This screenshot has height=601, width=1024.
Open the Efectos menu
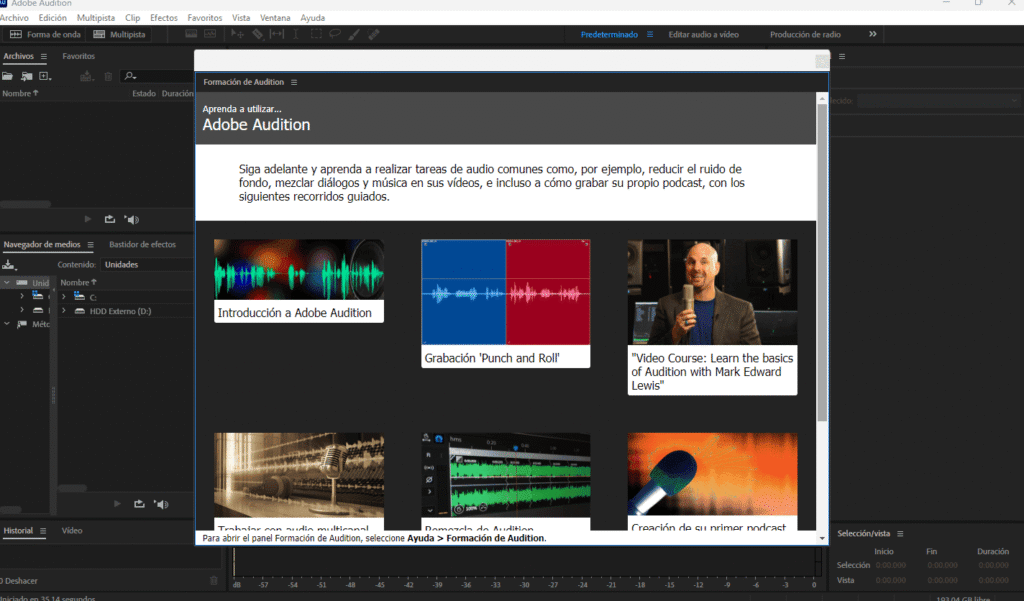tap(163, 18)
